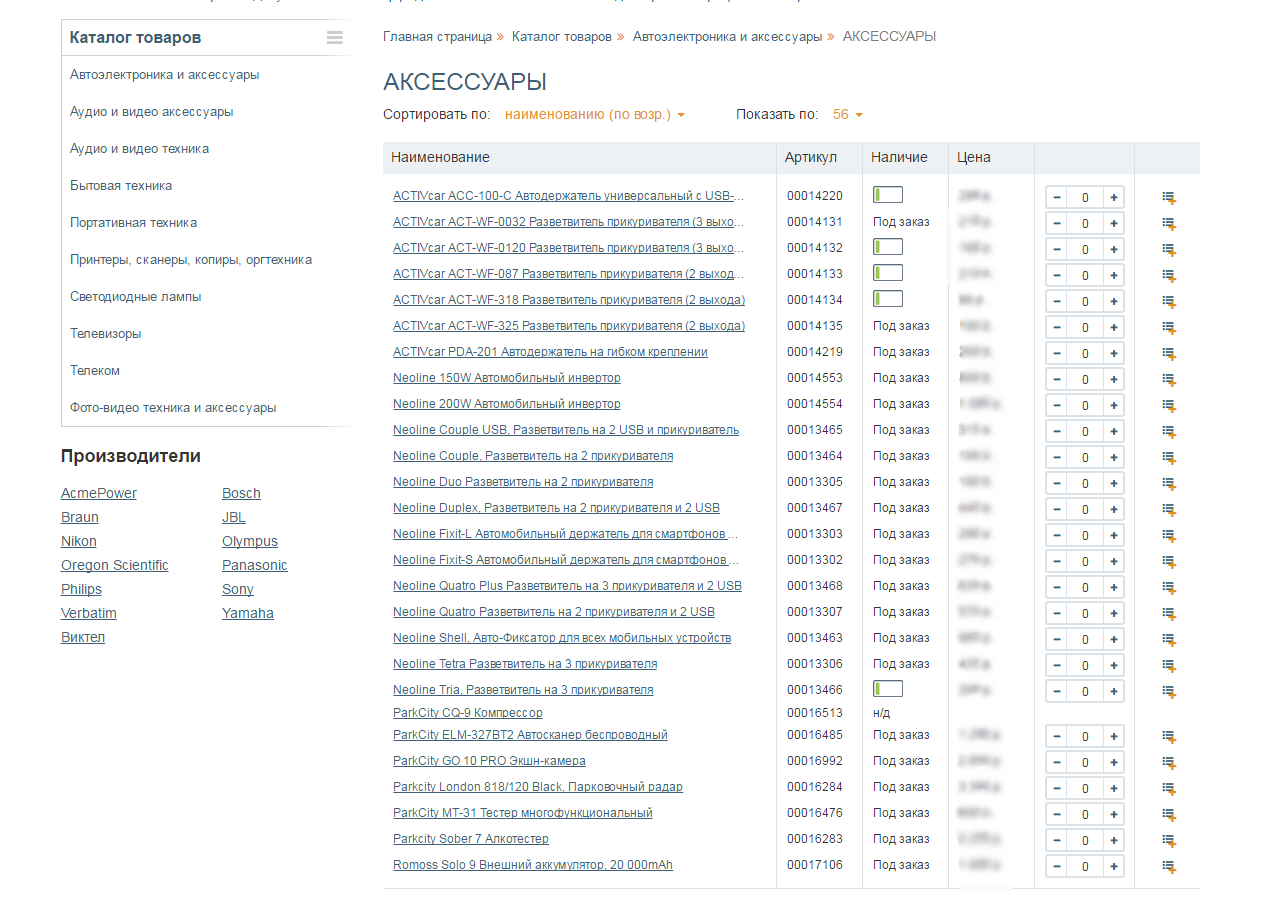Increase quantity for Neoline 150W inverter
This screenshot has height=898, width=1265.
[x=1113, y=379]
